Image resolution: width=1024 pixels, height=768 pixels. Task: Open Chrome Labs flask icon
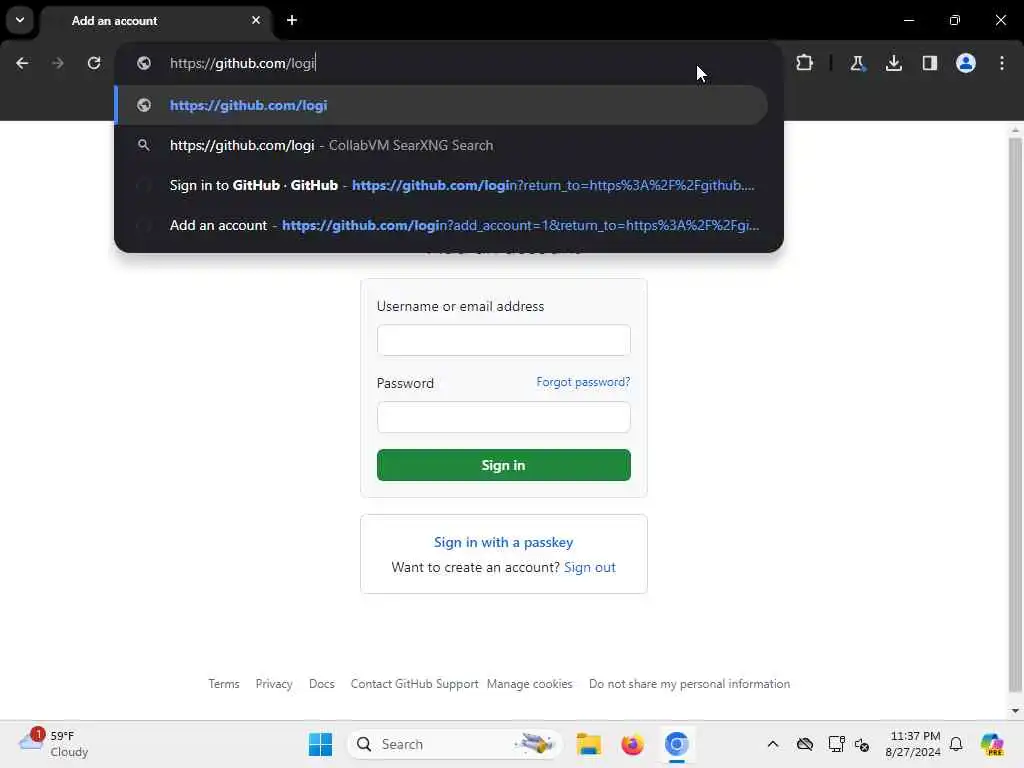(x=857, y=63)
